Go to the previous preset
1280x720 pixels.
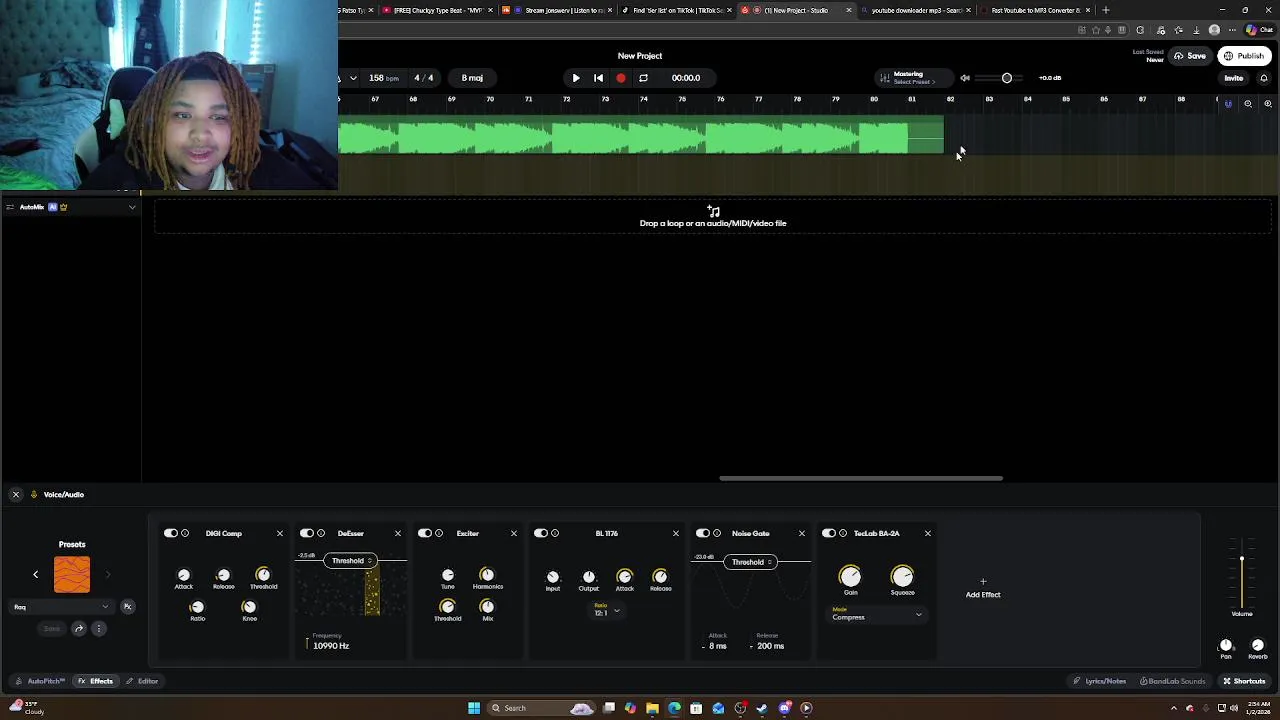[36, 575]
